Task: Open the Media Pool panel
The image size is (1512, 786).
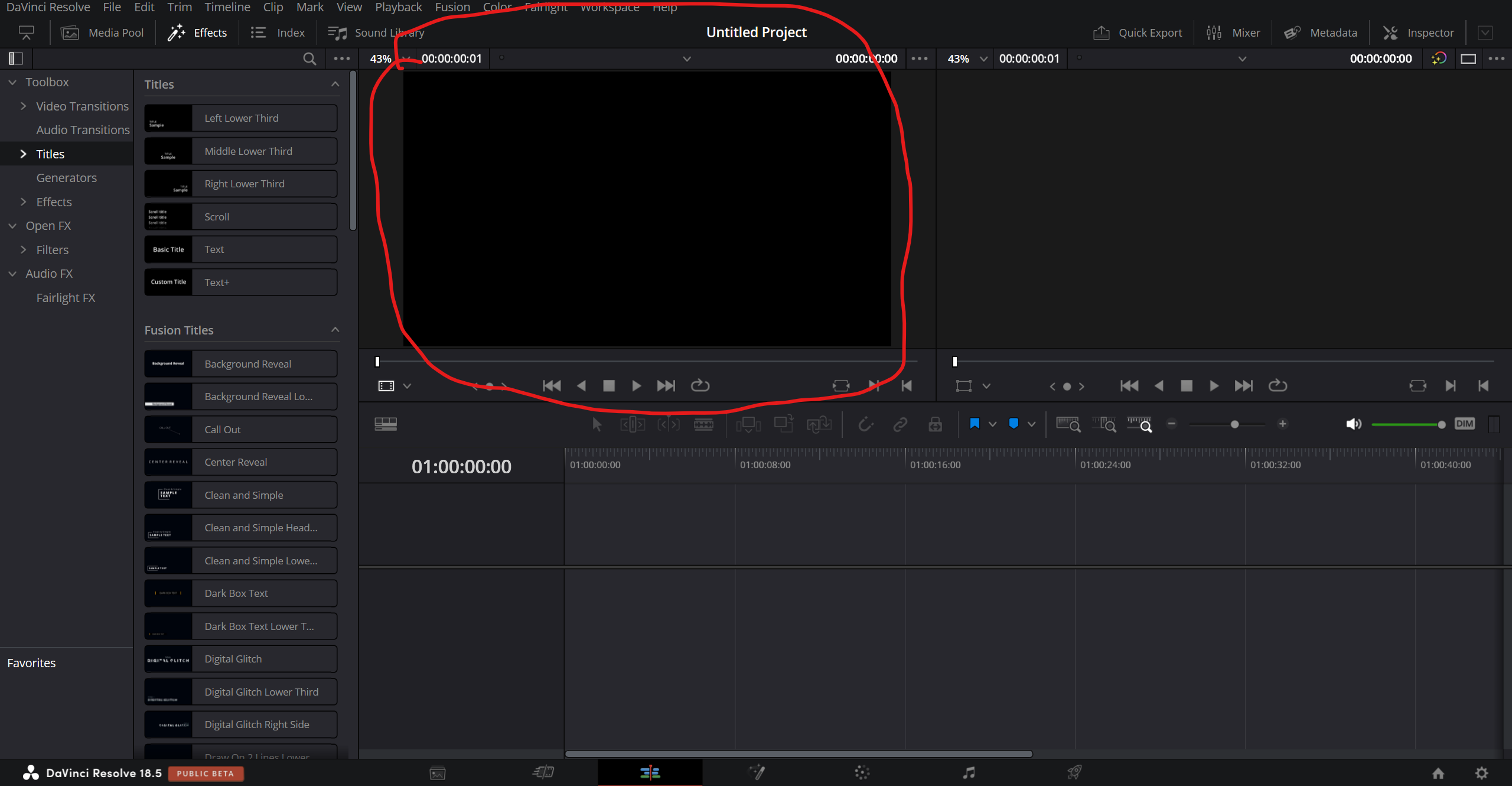Action: coord(103,33)
